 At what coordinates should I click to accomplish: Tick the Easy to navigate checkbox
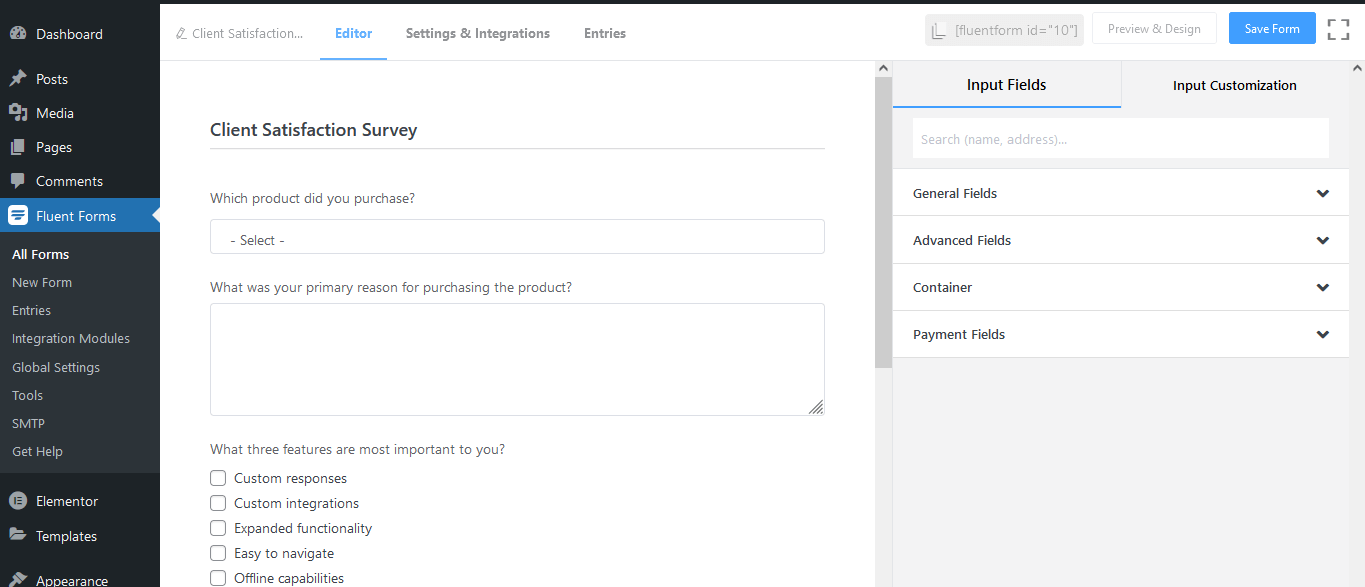click(218, 553)
